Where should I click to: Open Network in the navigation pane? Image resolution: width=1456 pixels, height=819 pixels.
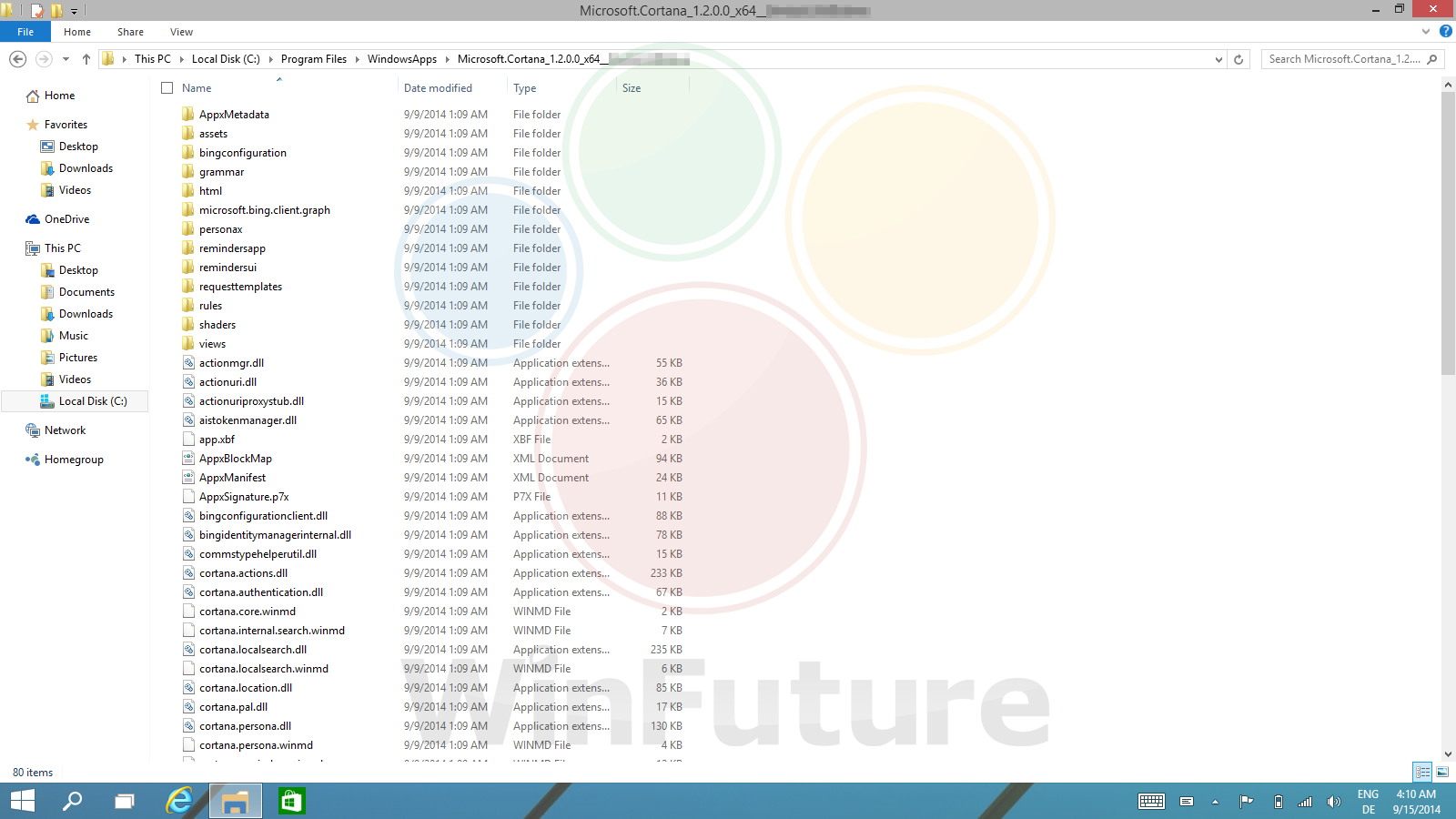pyautogui.click(x=65, y=430)
